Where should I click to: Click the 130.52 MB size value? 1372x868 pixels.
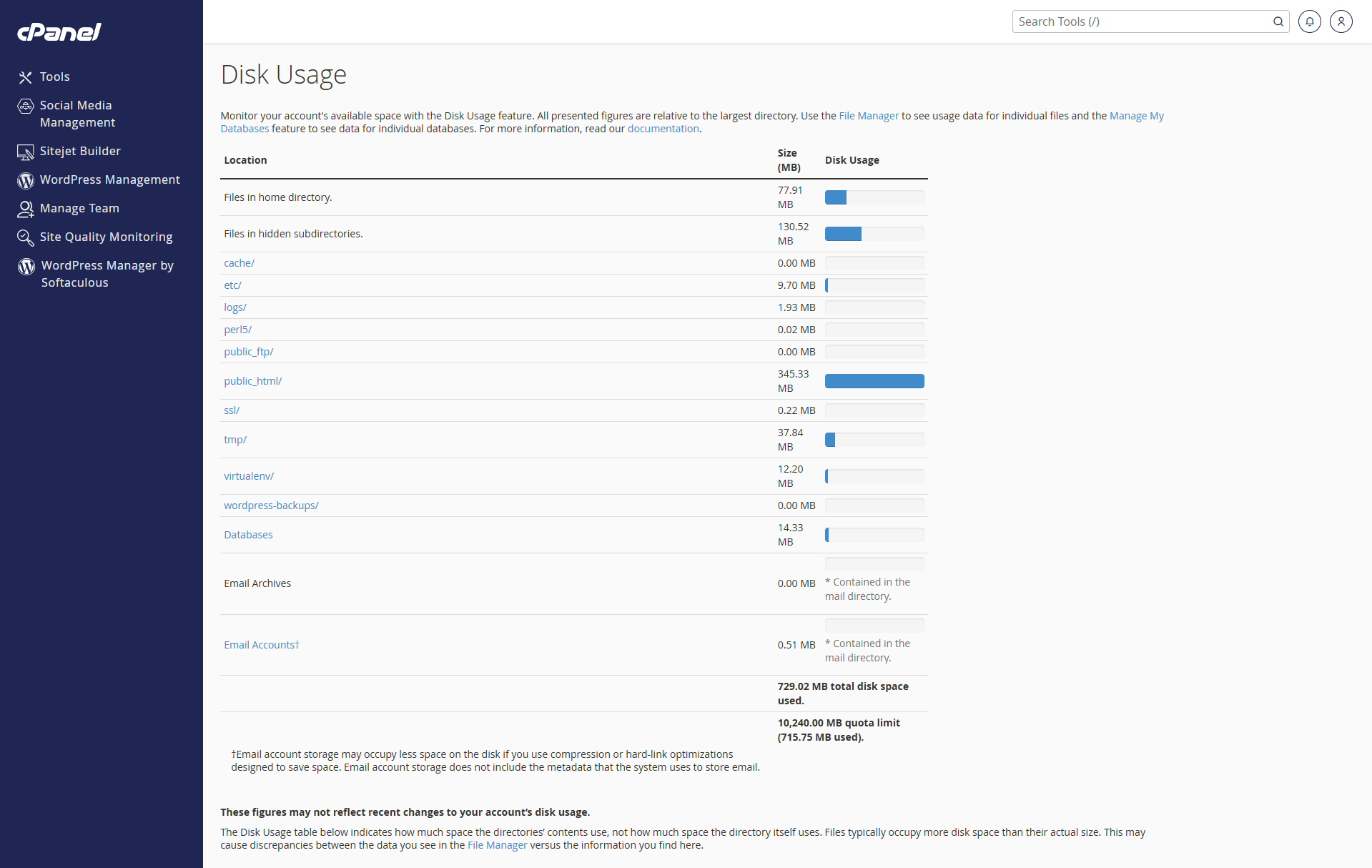pyautogui.click(x=794, y=234)
